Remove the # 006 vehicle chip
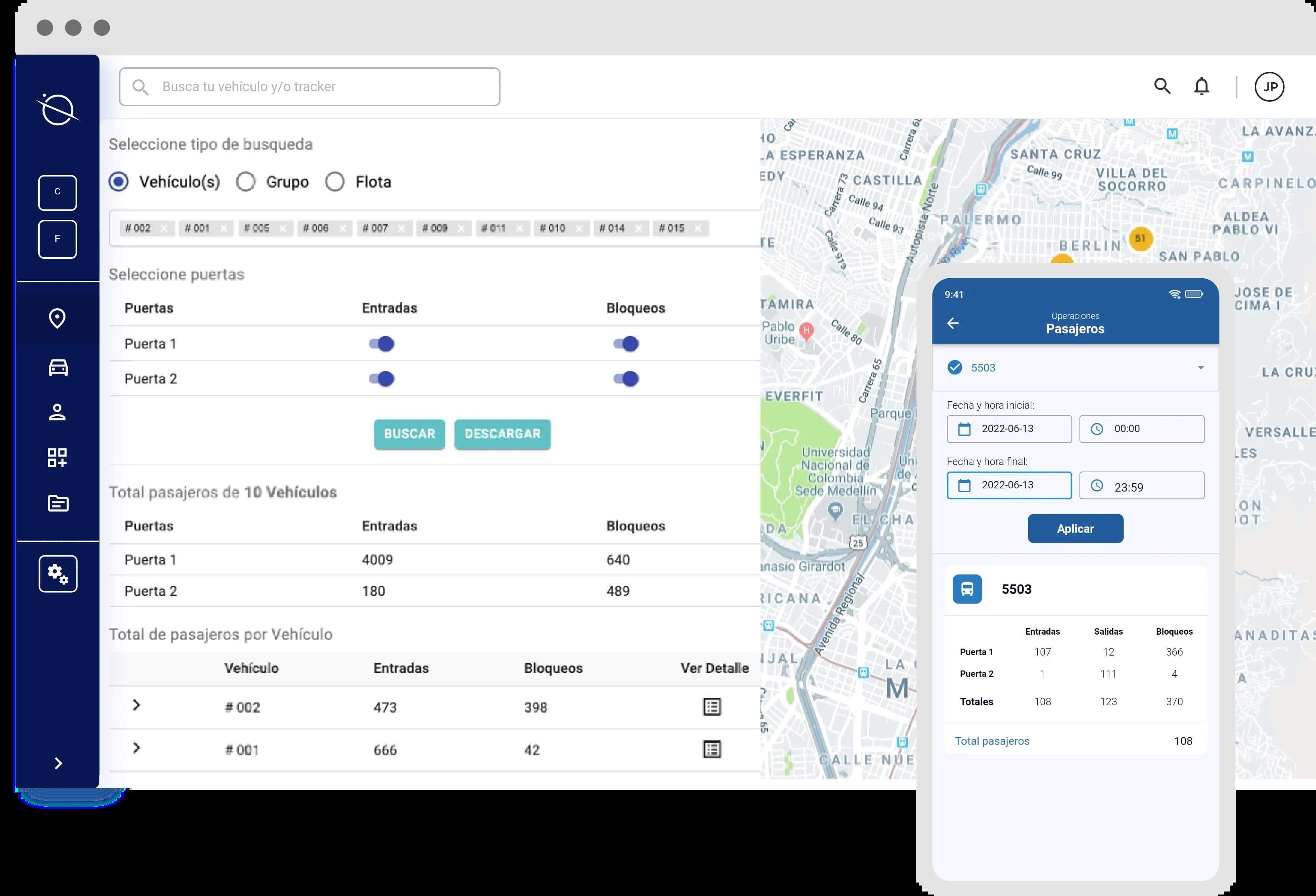1316x896 pixels. tap(342, 228)
